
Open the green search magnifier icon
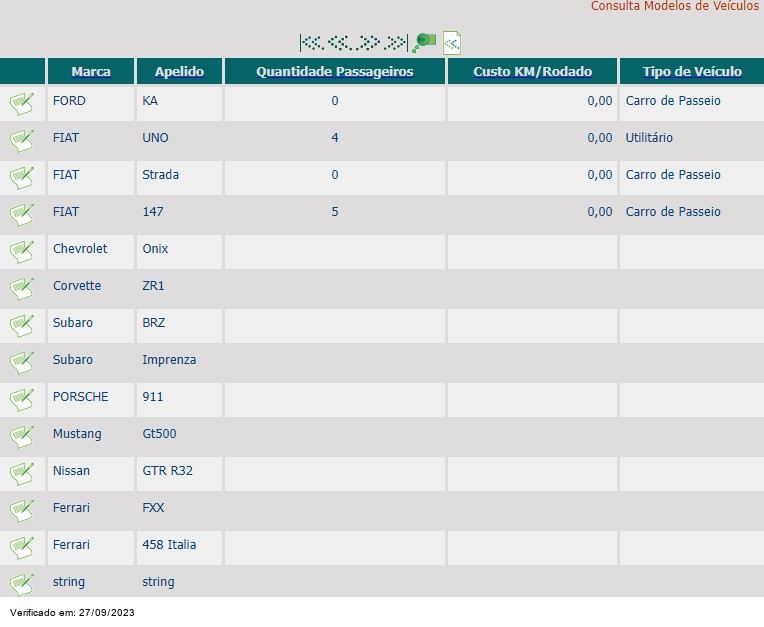(x=424, y=43)
